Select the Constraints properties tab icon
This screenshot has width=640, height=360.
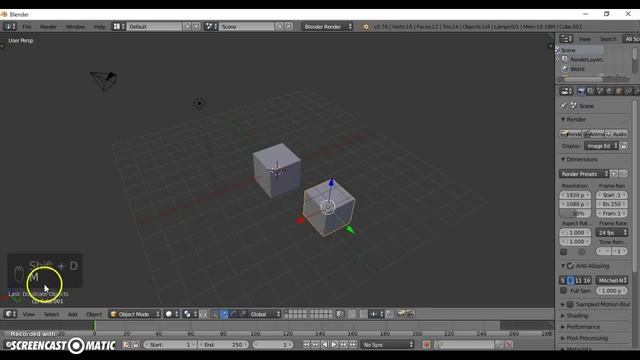coord(628,91)
